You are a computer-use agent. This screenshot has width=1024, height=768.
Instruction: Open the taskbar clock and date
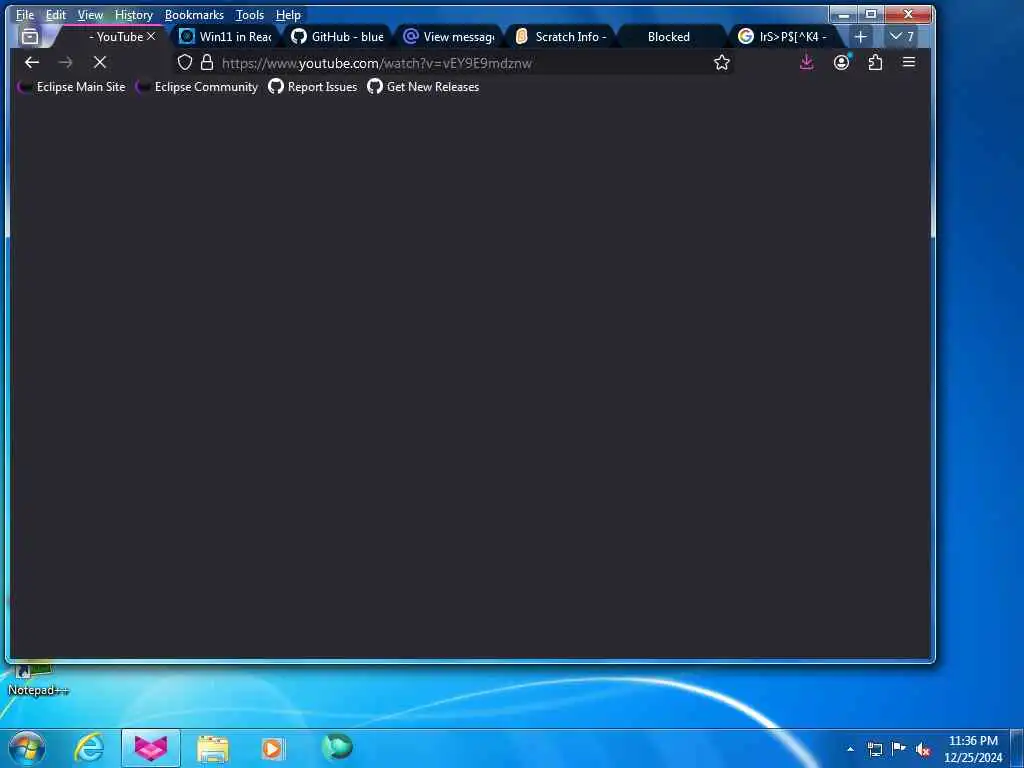(973, 749)
